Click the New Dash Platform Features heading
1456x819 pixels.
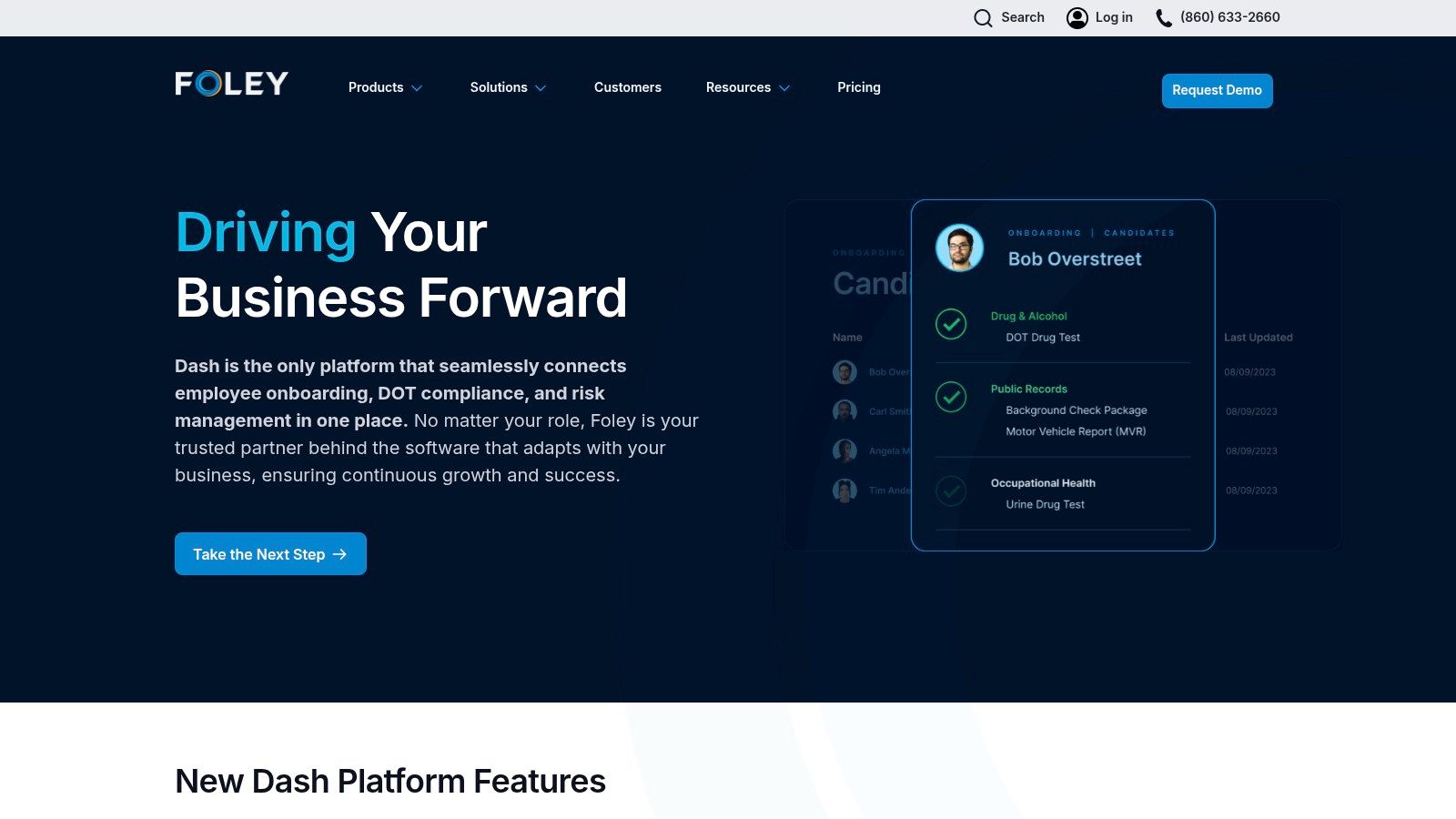(390, 781)
